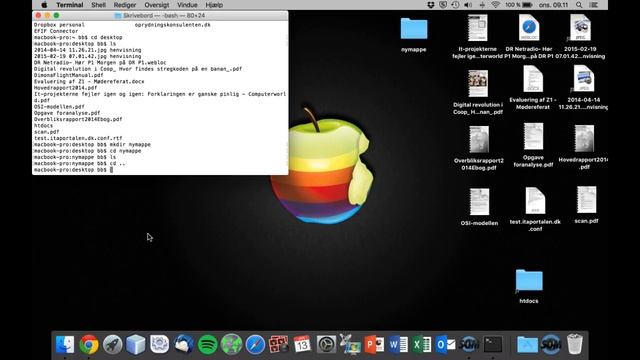Launch Outlook from the Dock
The height and width of the screenshot is (360, 640).
(x=445, y=344)
